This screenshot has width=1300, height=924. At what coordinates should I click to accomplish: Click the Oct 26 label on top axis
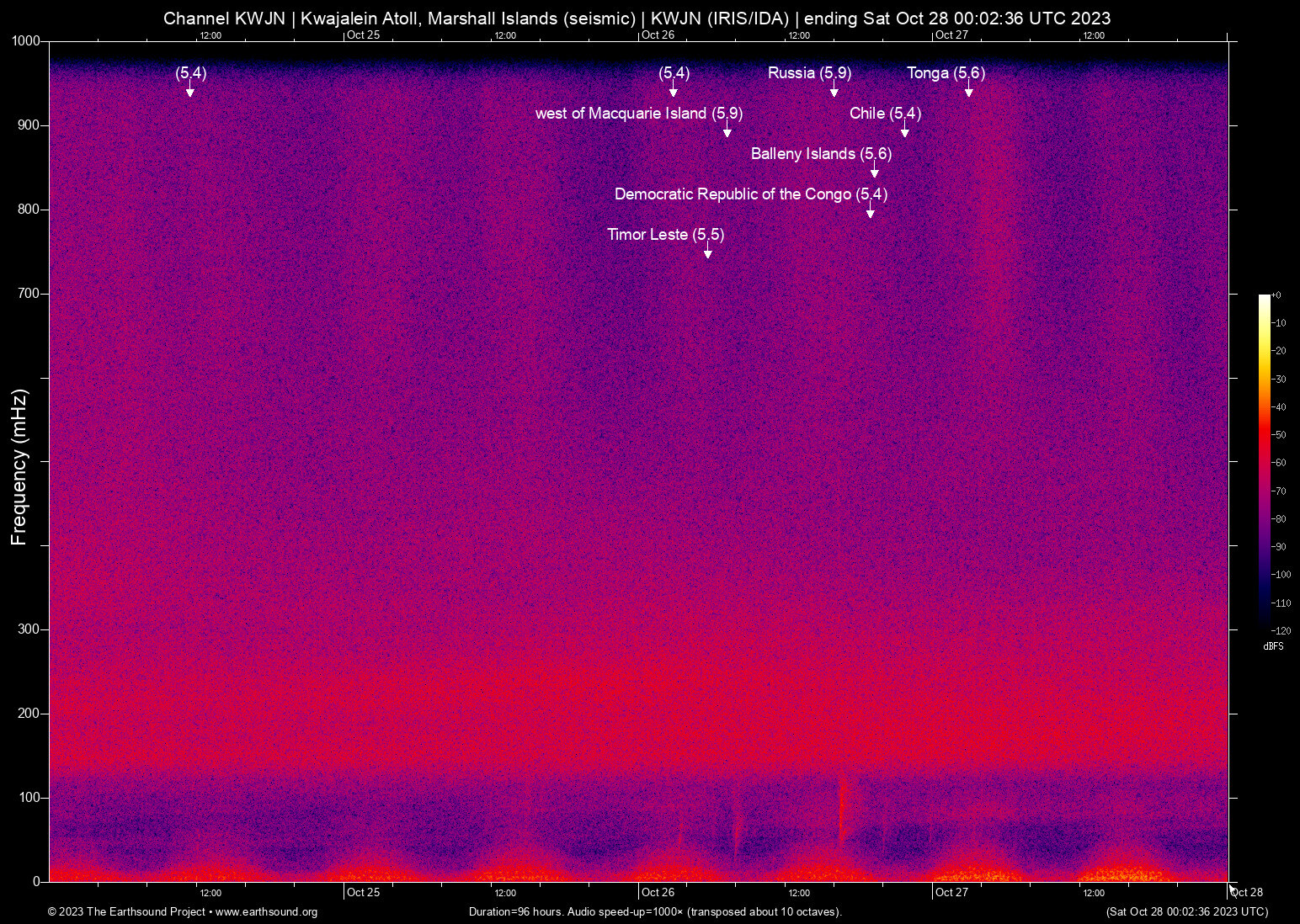coord(658,35)
